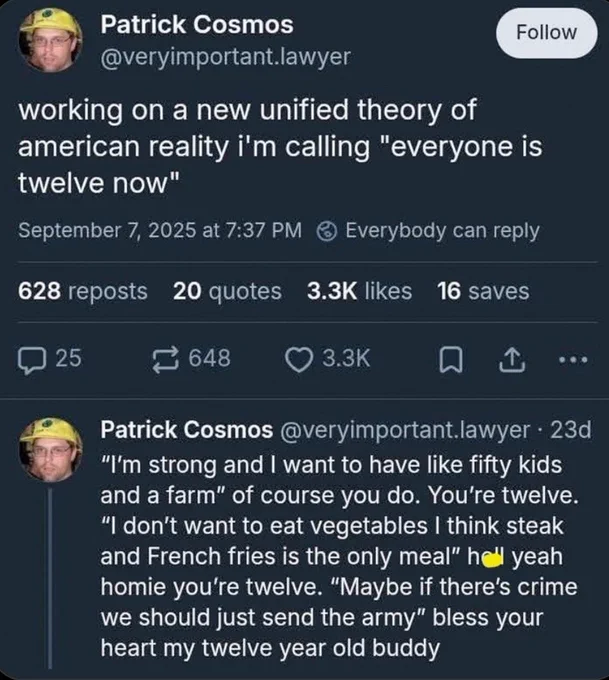Click the top @veryimportant.lawyer handle
The height and width of the screenshot is (680, 609).
(225, 57)
